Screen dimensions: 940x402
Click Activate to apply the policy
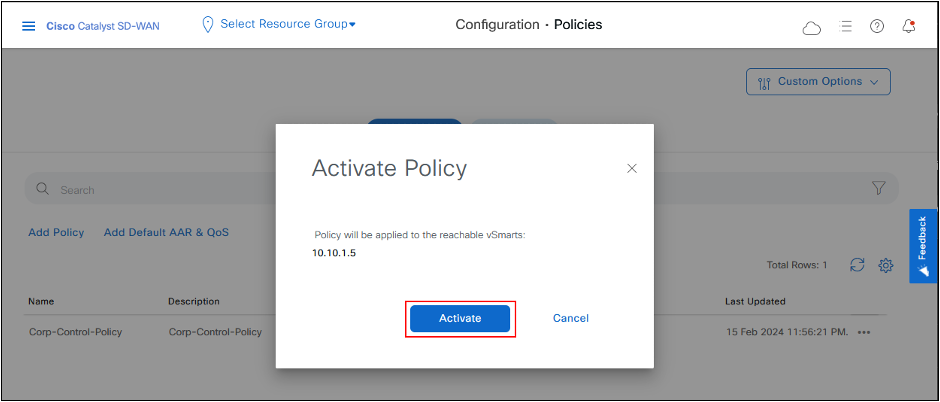point(460,318)
